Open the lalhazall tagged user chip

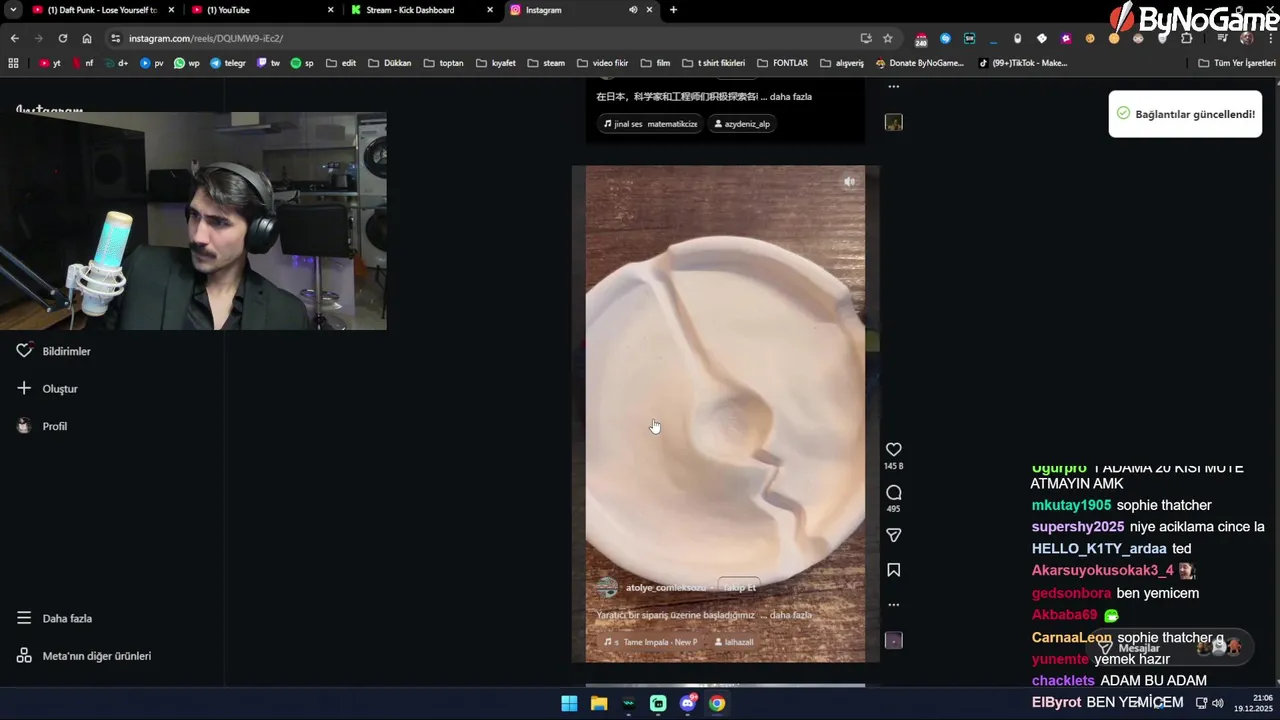[x=732, y=642]
